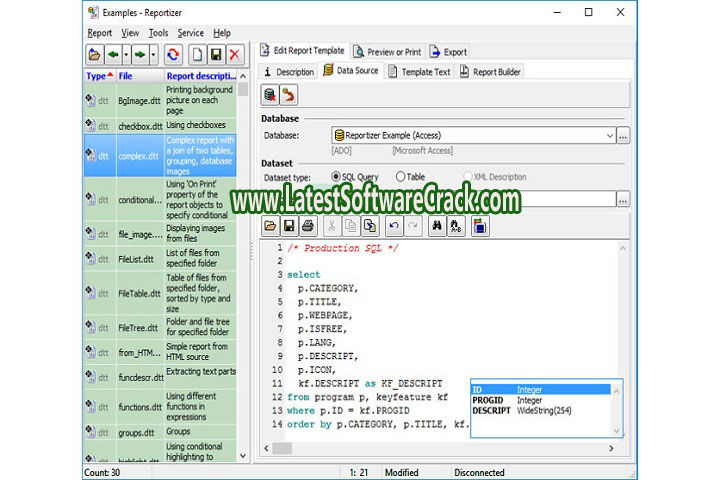Click the report list scroll-down arrow

pyautogui.click(x=243, y=456)
